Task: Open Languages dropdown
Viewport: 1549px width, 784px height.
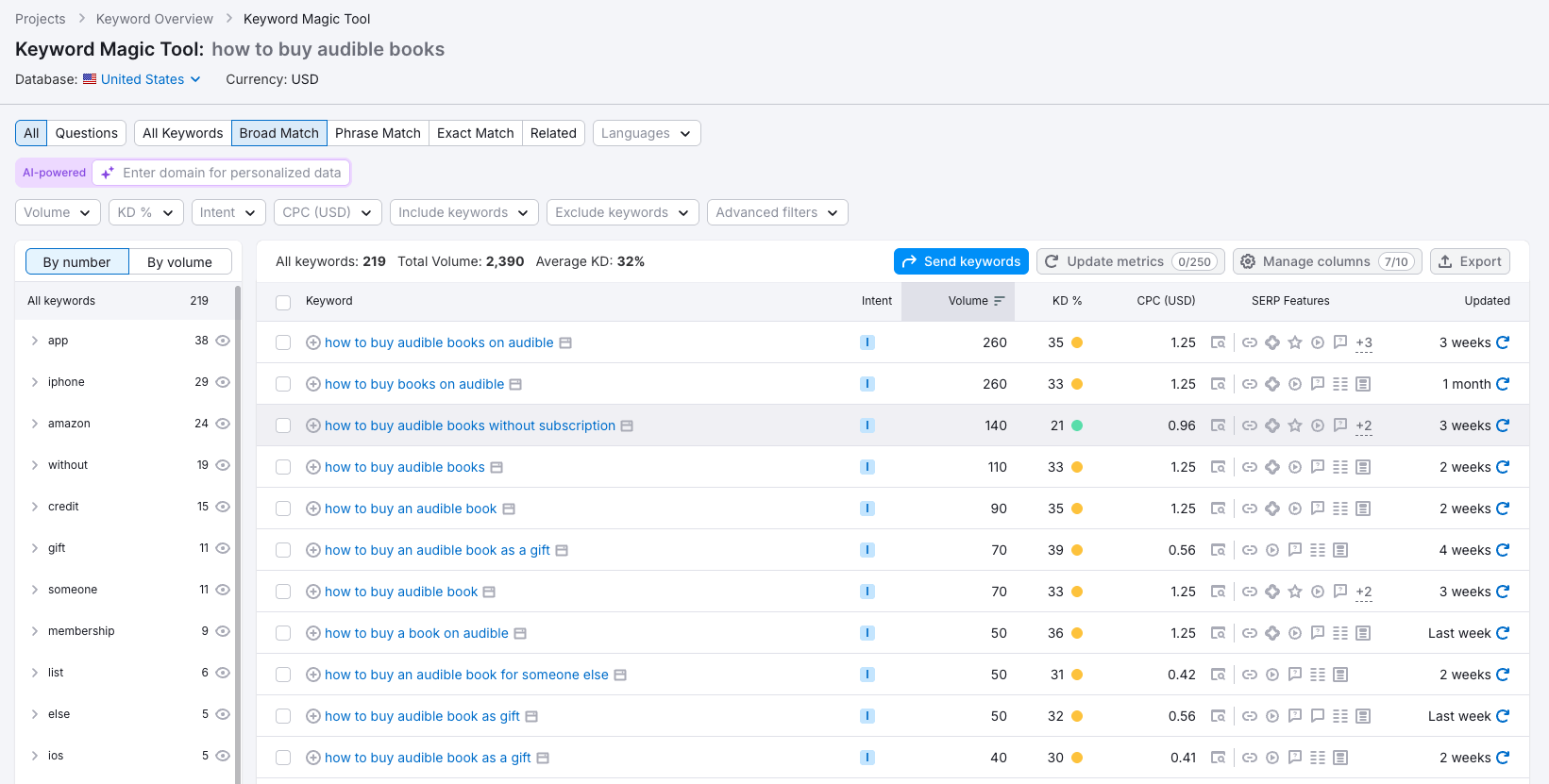Action: click(647, 133)
